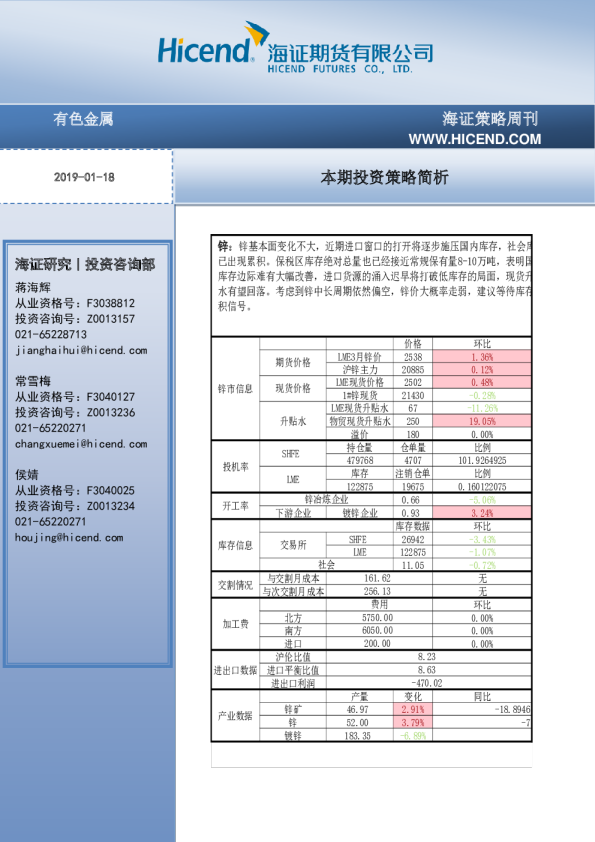This screenshot has height=842, width=595.
Task: Click the LME现货价格 cell
Action: (360, 382)
